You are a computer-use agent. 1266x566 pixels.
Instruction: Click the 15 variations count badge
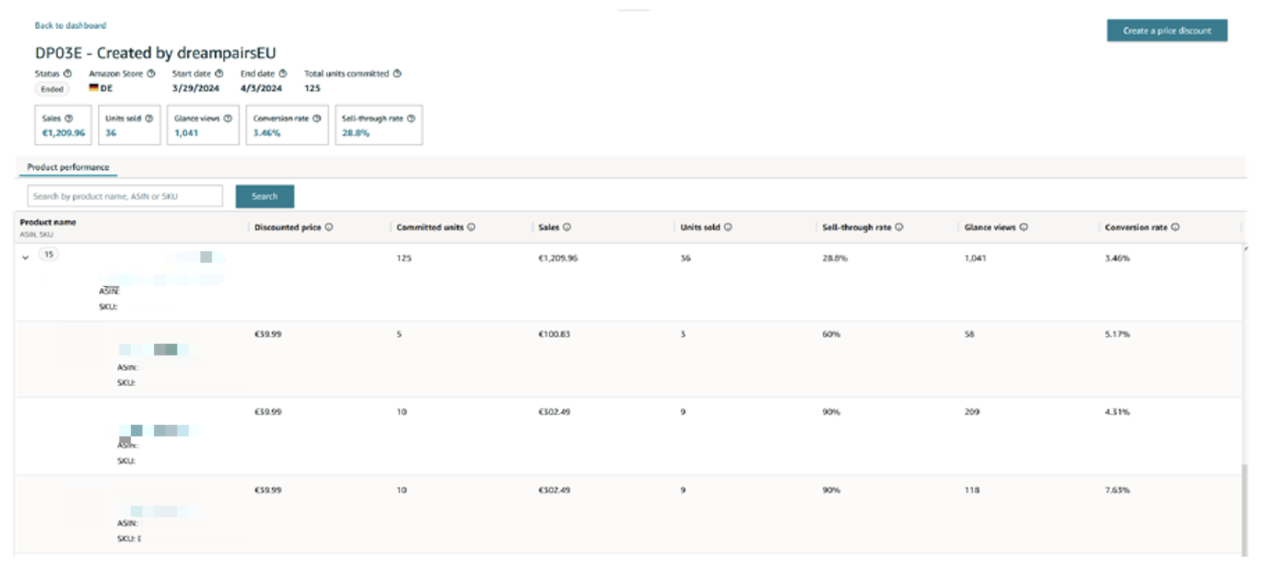(49, 255)
